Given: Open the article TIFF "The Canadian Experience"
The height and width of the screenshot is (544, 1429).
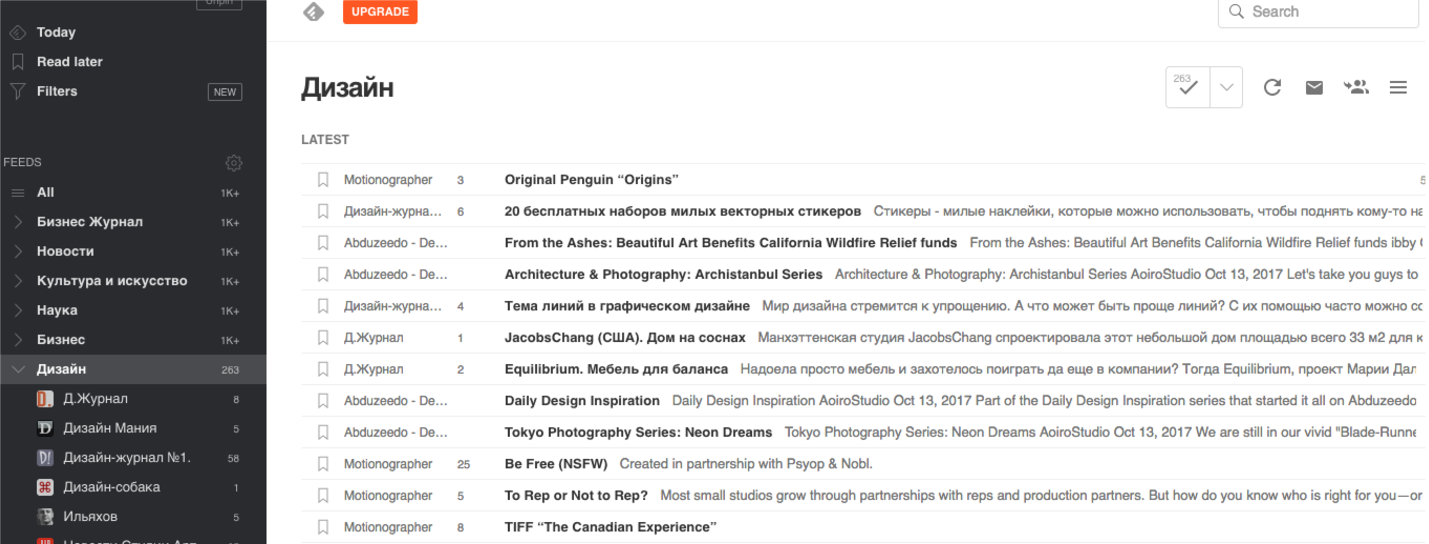Looking at the screenshot, I should pyautogui.click(x=611, y=527).
